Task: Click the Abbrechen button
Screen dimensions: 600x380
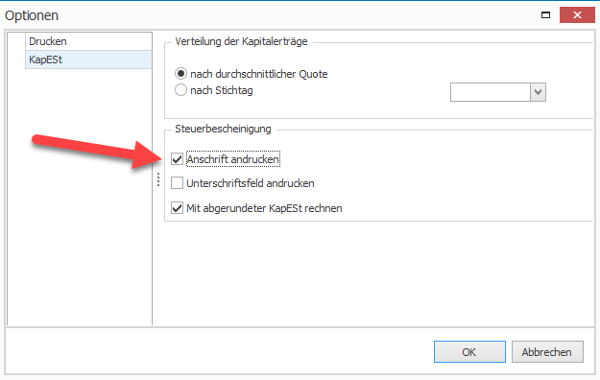Action: [547, 352]
